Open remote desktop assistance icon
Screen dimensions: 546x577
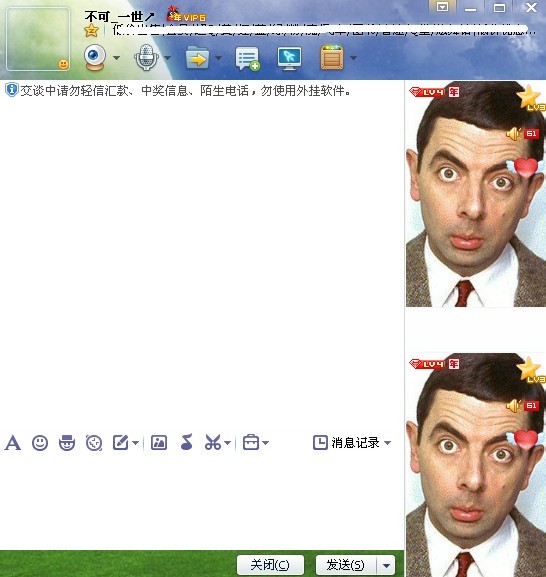point(290,58)
